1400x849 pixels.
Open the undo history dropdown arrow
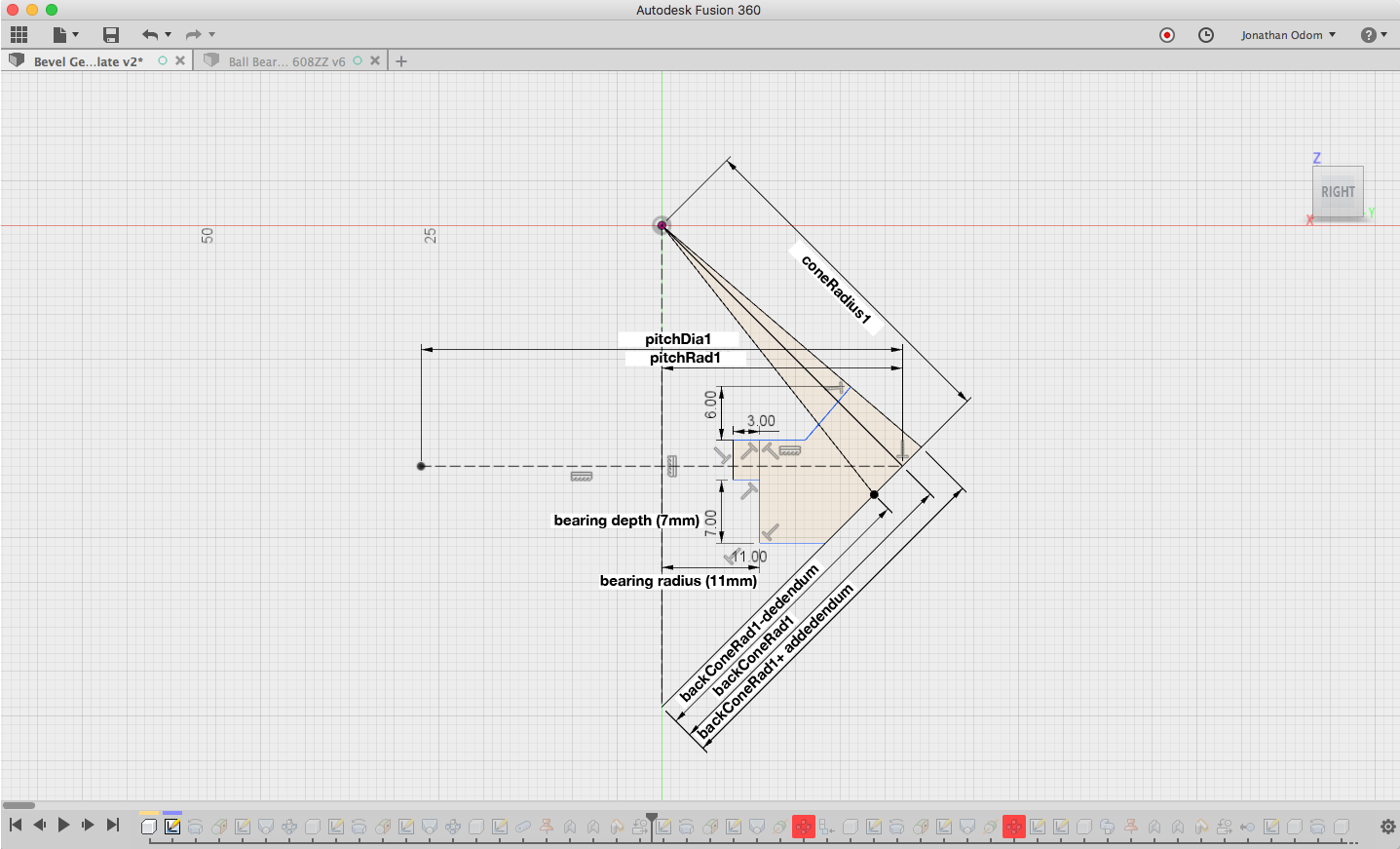169,35
